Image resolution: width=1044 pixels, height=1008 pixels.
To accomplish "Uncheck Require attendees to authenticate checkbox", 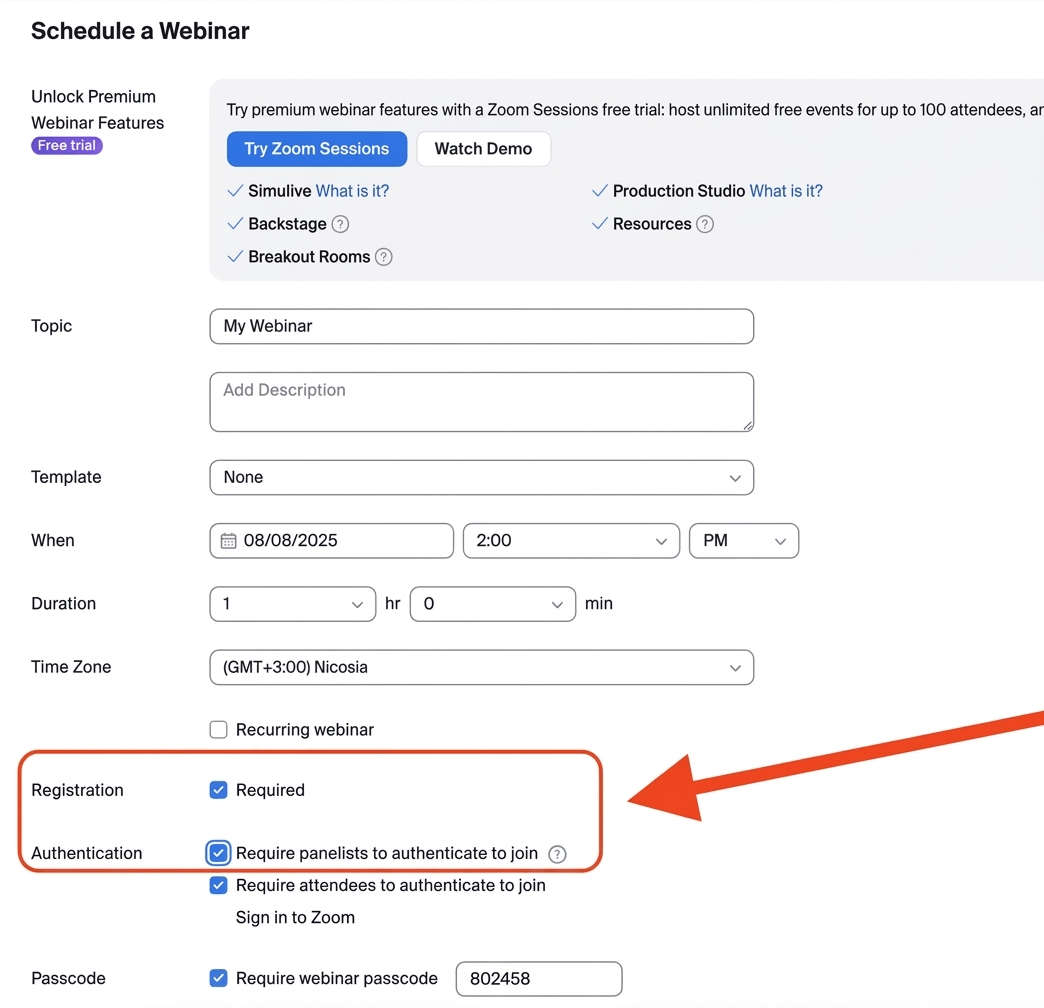I will (x=219, y=886).
